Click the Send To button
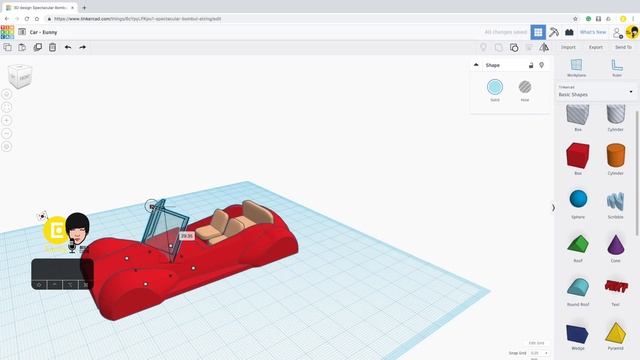 (x=623, y=47)
